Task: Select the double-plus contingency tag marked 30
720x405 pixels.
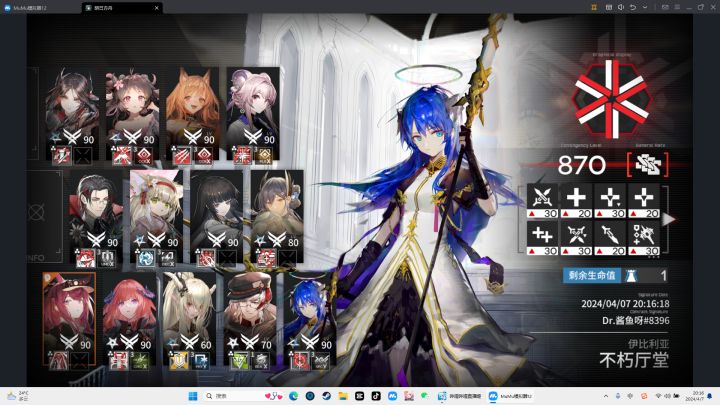Action: [542, 238]
